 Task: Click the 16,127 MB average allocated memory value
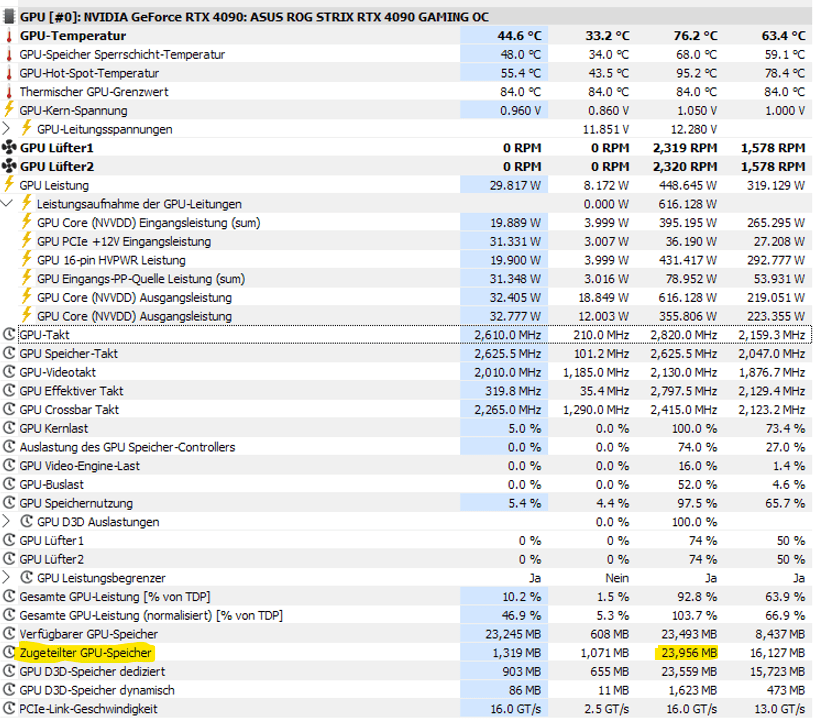(x=777, y=653)
